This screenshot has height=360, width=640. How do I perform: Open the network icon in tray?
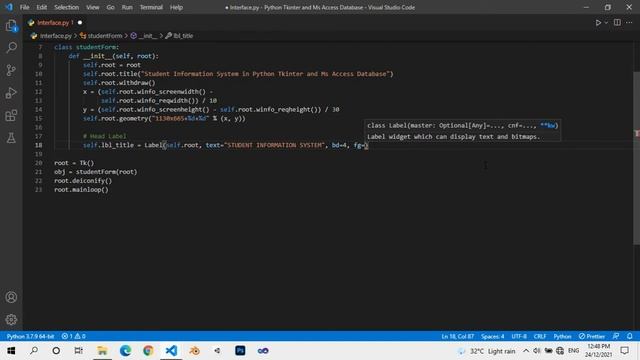point(560,351)
